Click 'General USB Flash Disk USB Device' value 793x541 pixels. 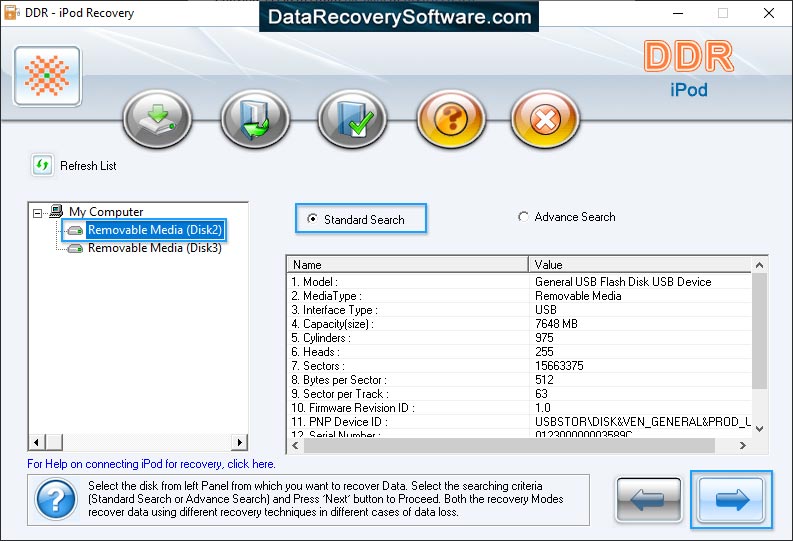point(623,282)
